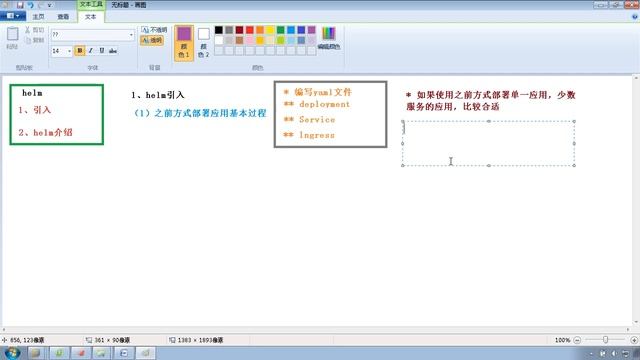Pick the gold color swatch
The width and height of the screenshot is (640, 360).
point(260,40)
